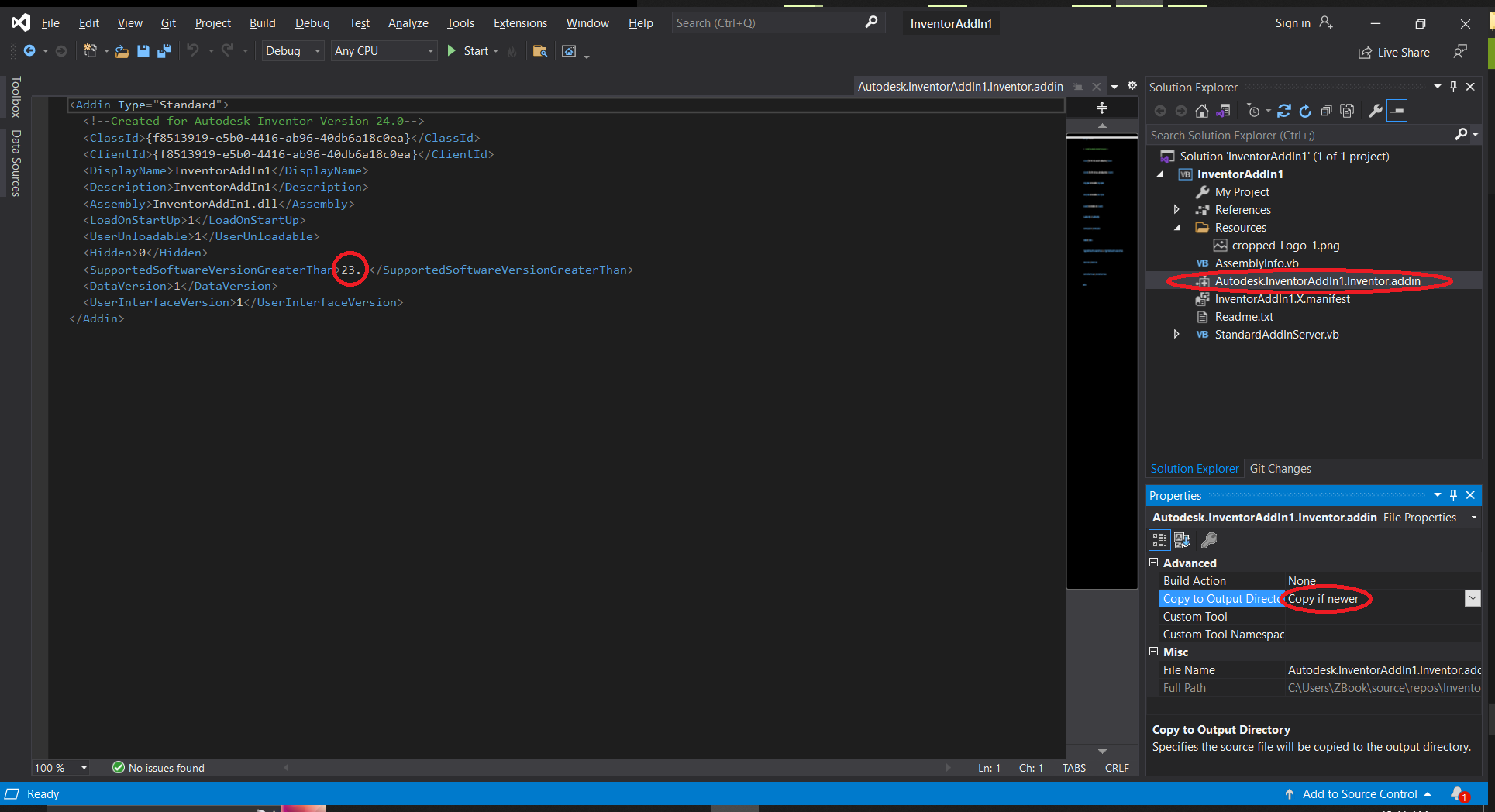Open the zoom percentage selector showing 100%

[59, 767]
